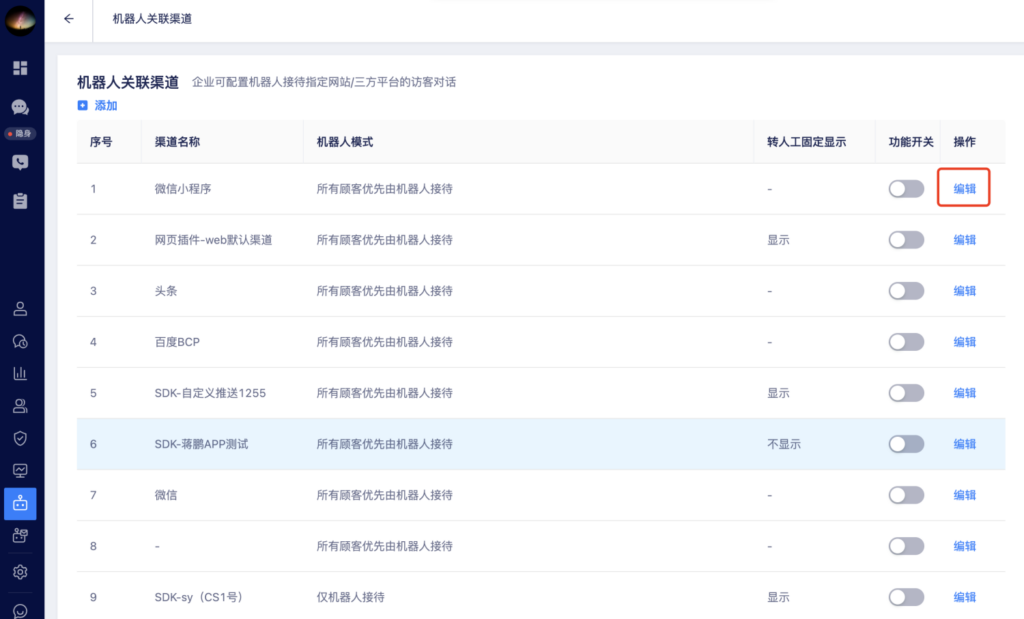
Task: Open the single person icon in sidebar
Action: pos(20,309)
